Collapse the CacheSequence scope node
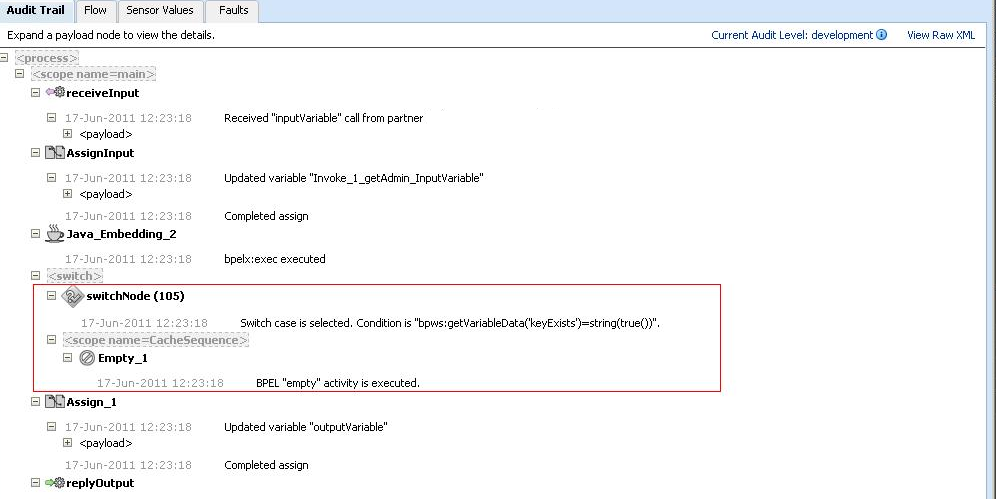This screenshot has width=996, height=499. click(52, 340)
